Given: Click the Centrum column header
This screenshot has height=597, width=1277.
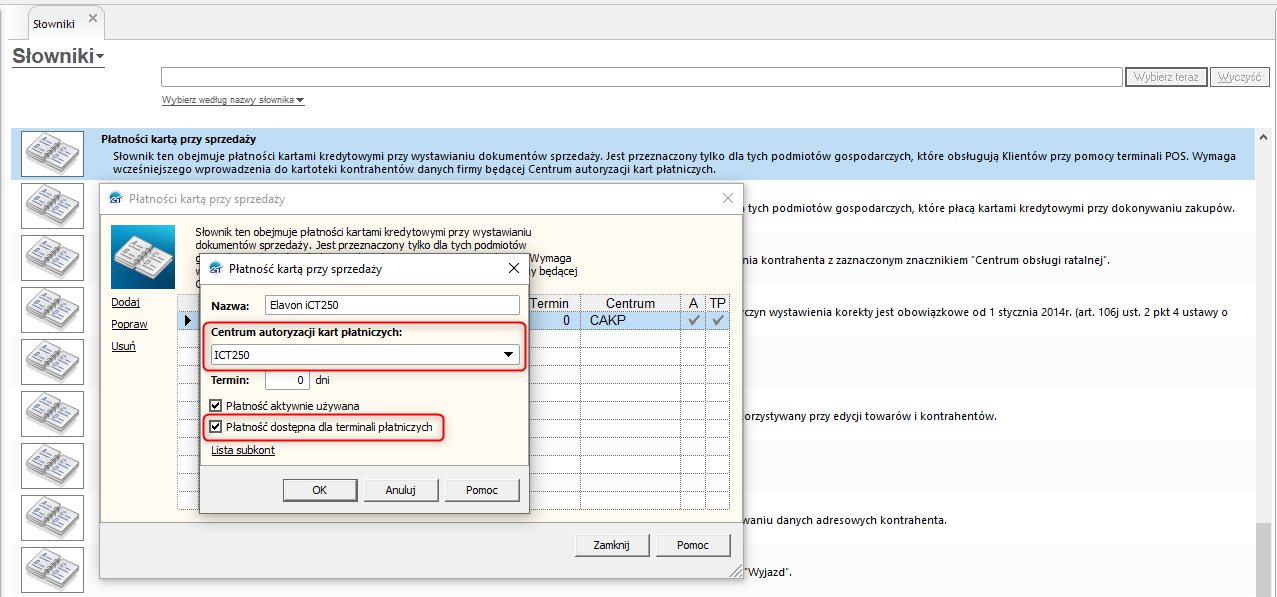Looking at the screenshot, I should pyautogui.click(x=630, y=303).
